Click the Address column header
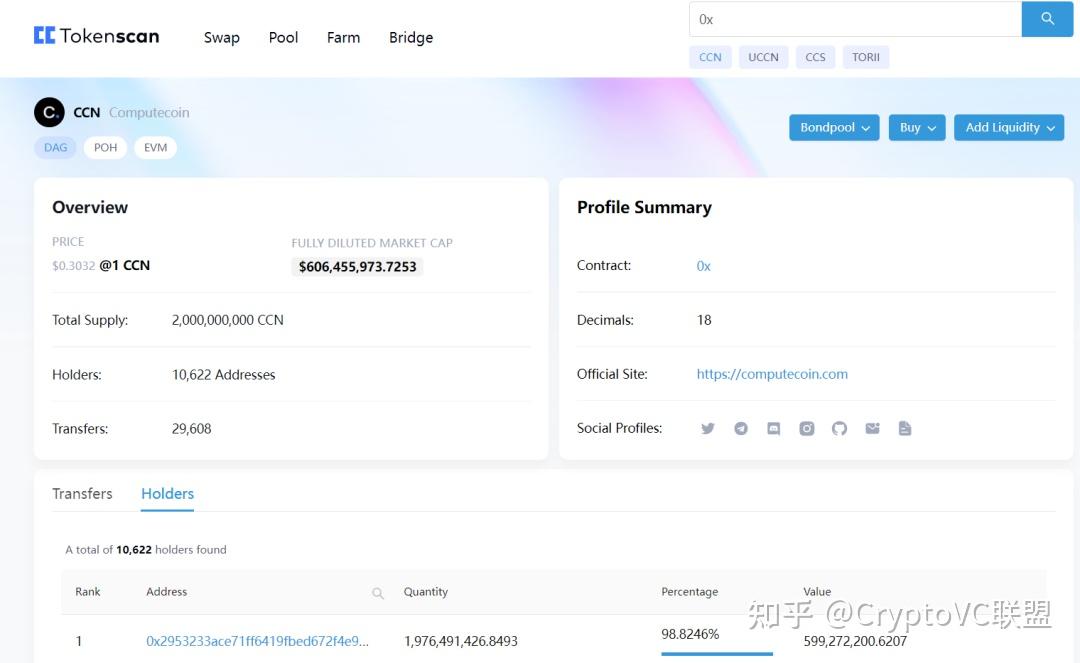 coord(167,591)
